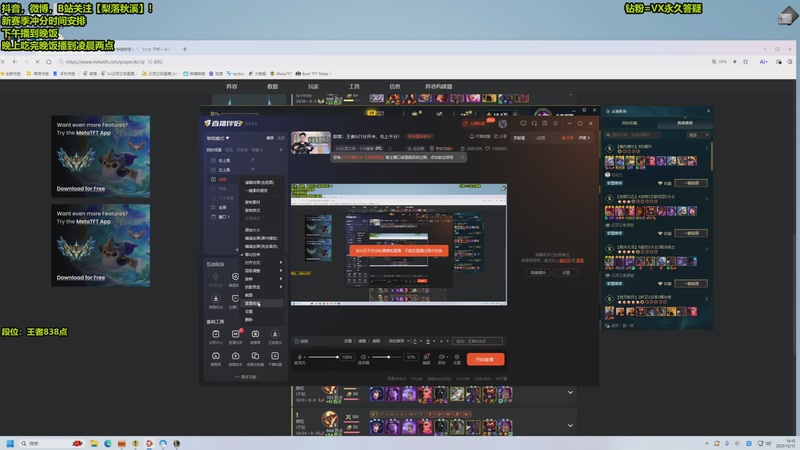
Task: Expand the upper match row chevron on MetaTFT
Action: point(570,392)
